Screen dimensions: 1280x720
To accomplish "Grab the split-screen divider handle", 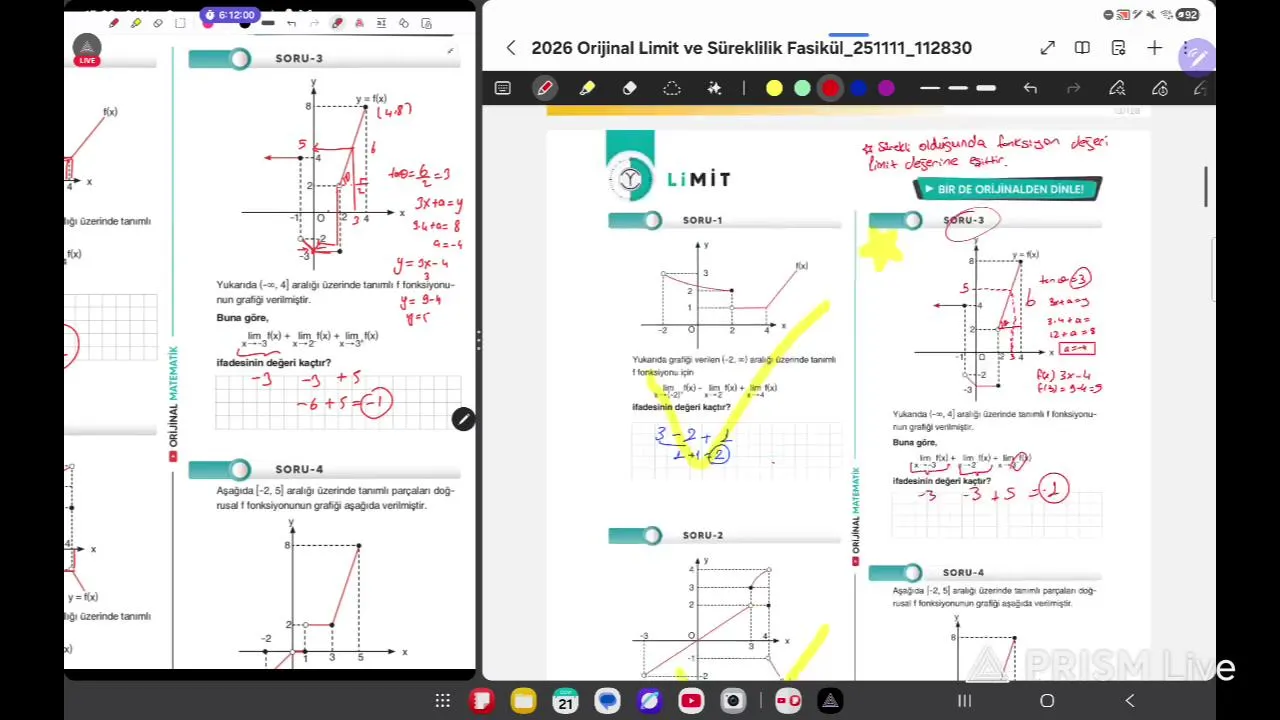I will click(x=478, y=341).
